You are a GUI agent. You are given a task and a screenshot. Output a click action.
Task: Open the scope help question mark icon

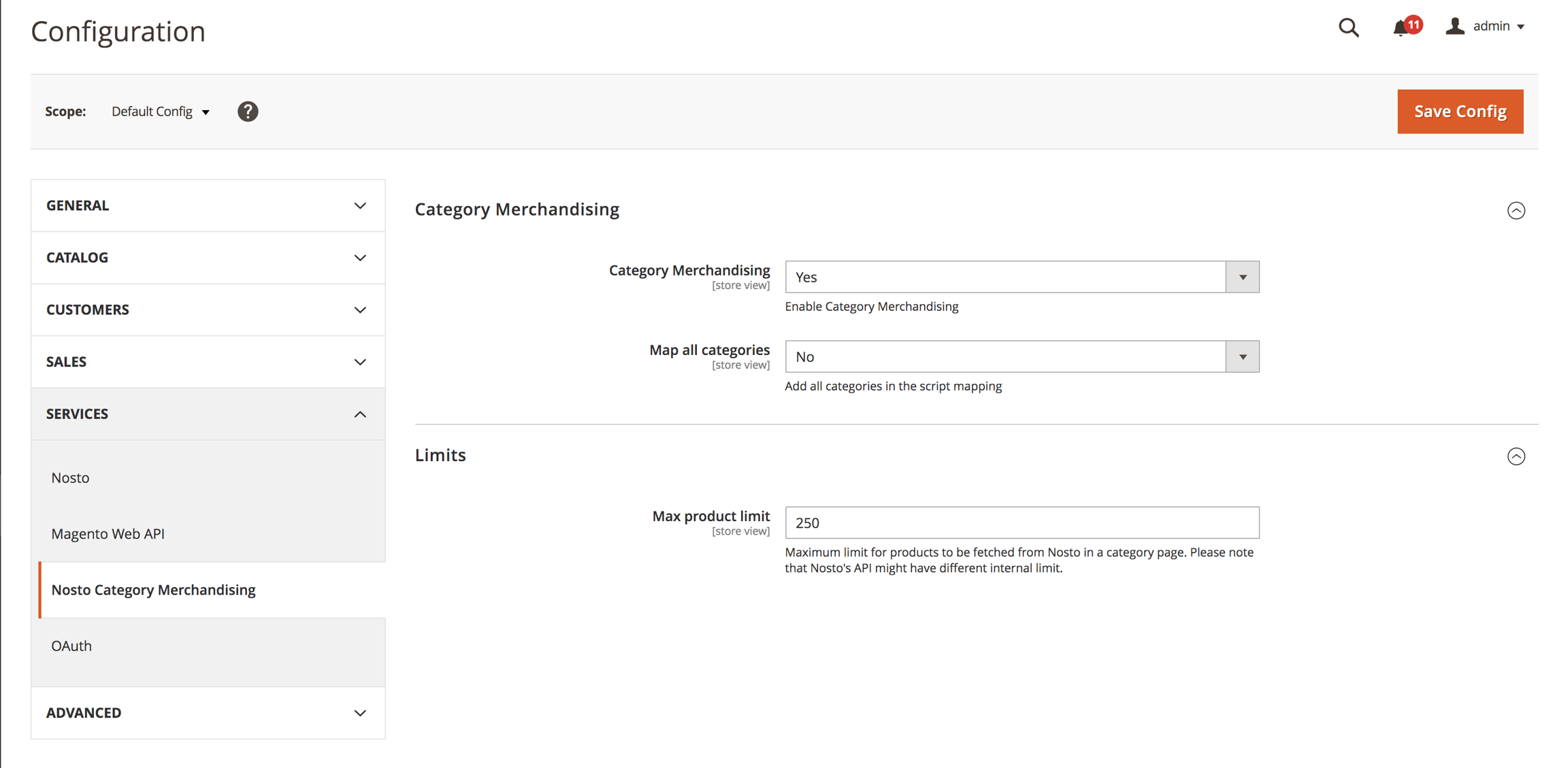(x=248, y=112)
